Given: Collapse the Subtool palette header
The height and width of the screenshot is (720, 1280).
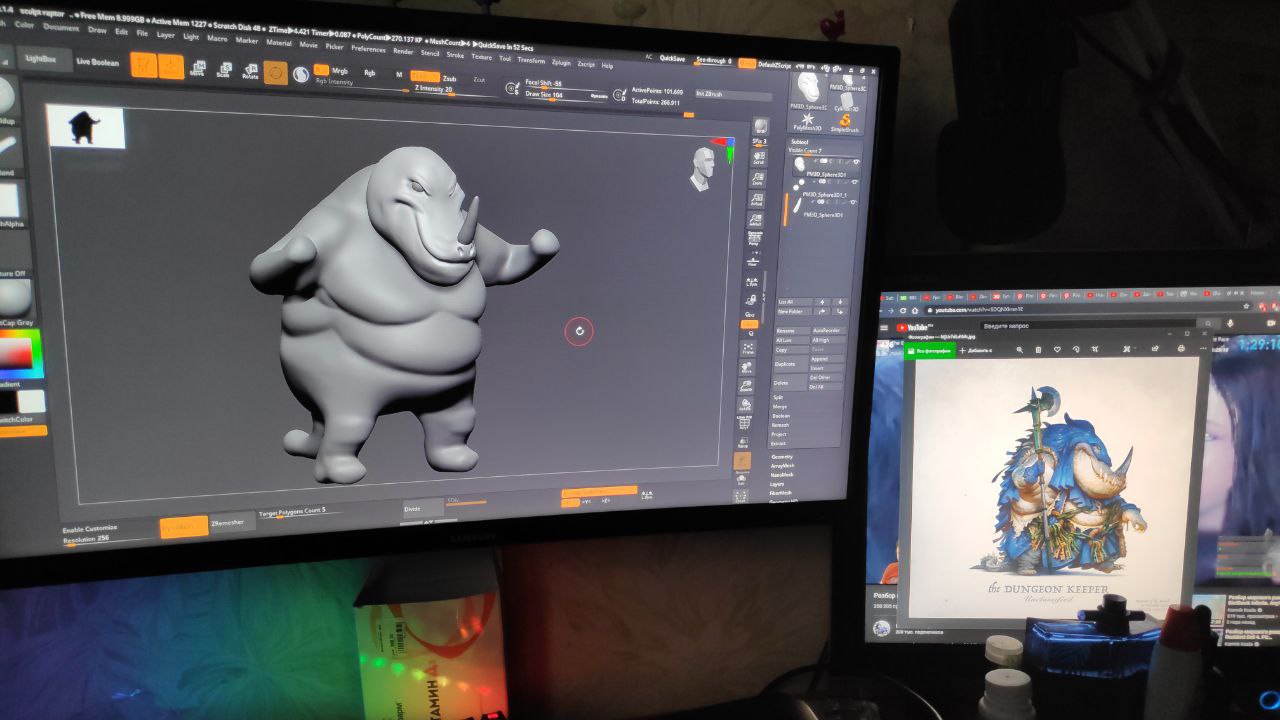Looking at the screenshot, I should tap(800, 142).
